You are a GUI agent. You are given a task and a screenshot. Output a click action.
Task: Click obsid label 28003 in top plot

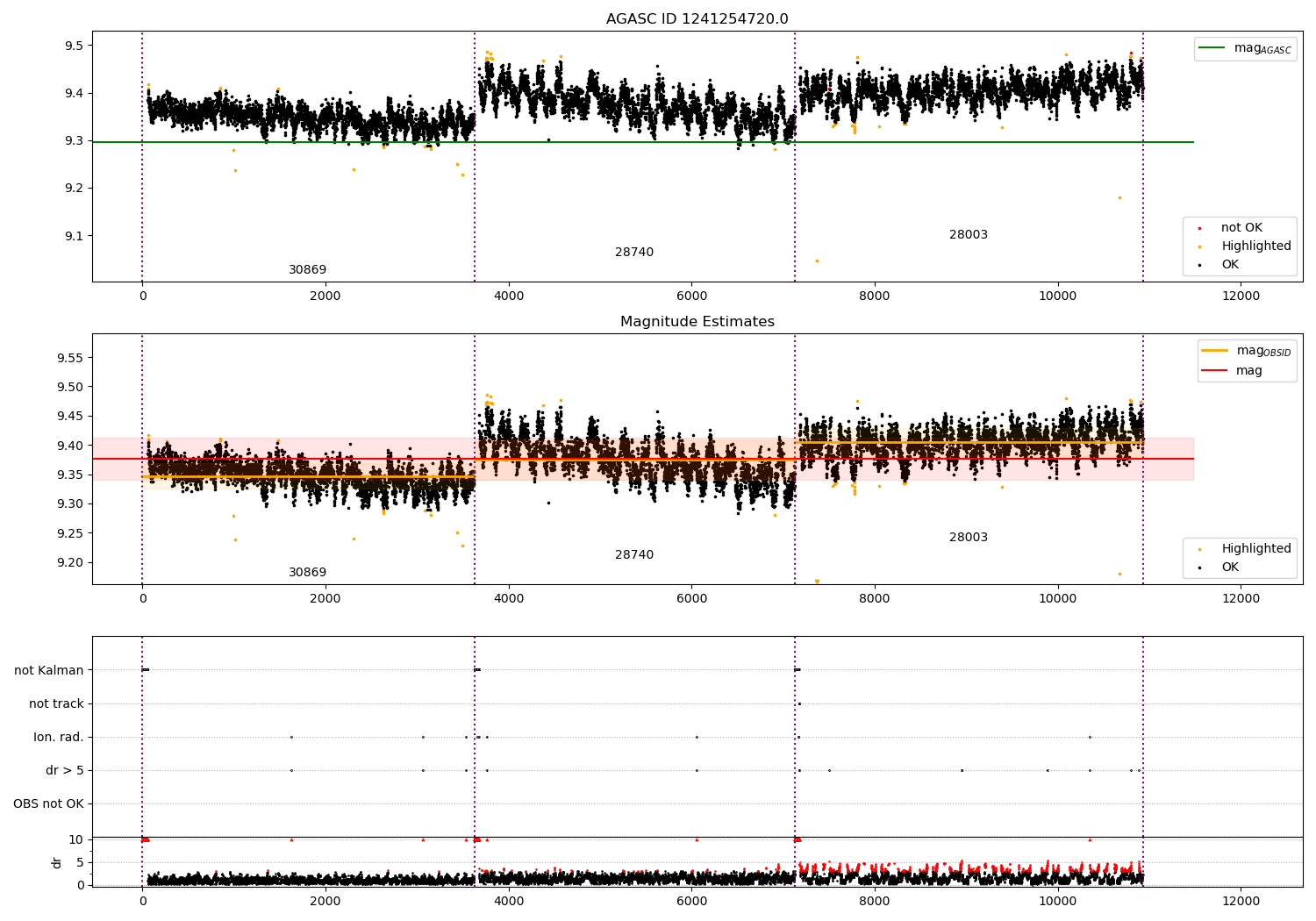pyautogui.click(x=969, y=235)
